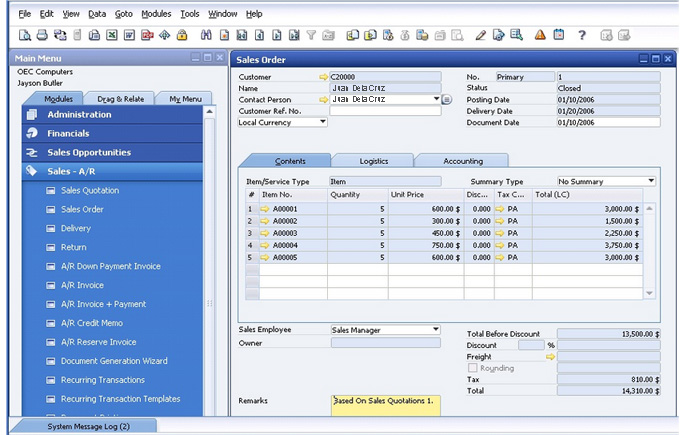Expand the Summary Type dropdown
The image size is (687, 435).
651,181
